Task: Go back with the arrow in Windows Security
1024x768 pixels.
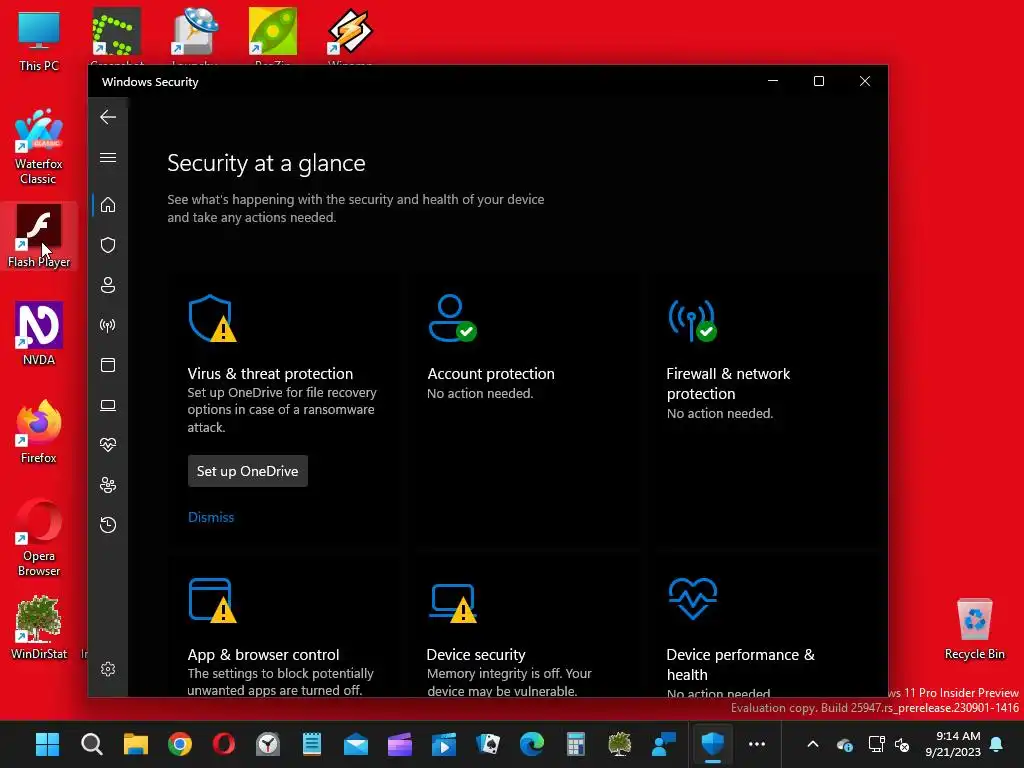Action: point(108,118)
